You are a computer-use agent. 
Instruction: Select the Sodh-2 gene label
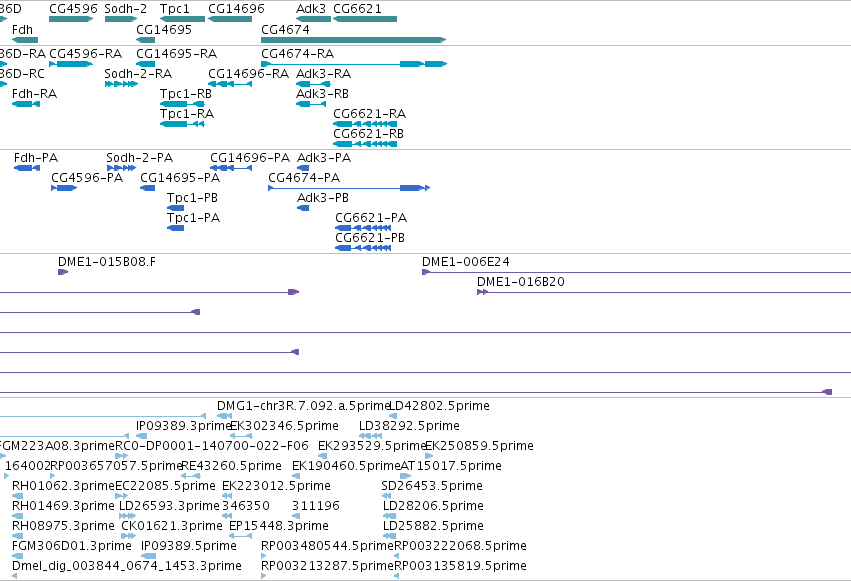point(125,9)
